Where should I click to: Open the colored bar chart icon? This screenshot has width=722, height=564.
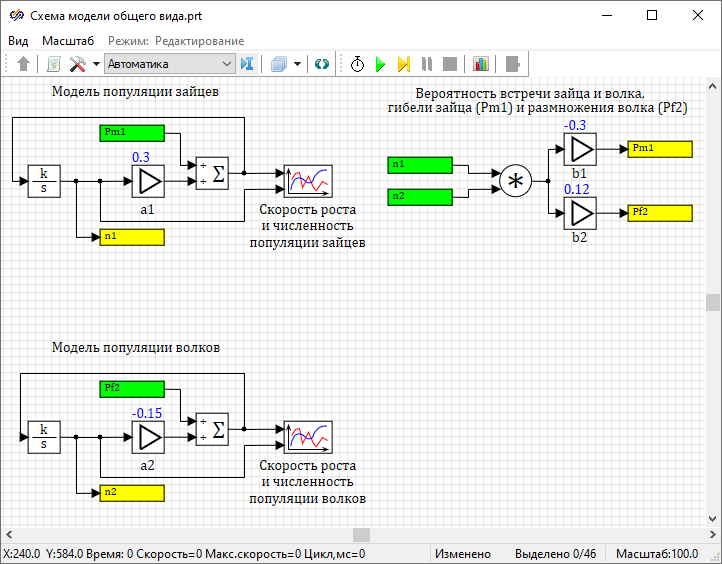[x=481, y=64]
